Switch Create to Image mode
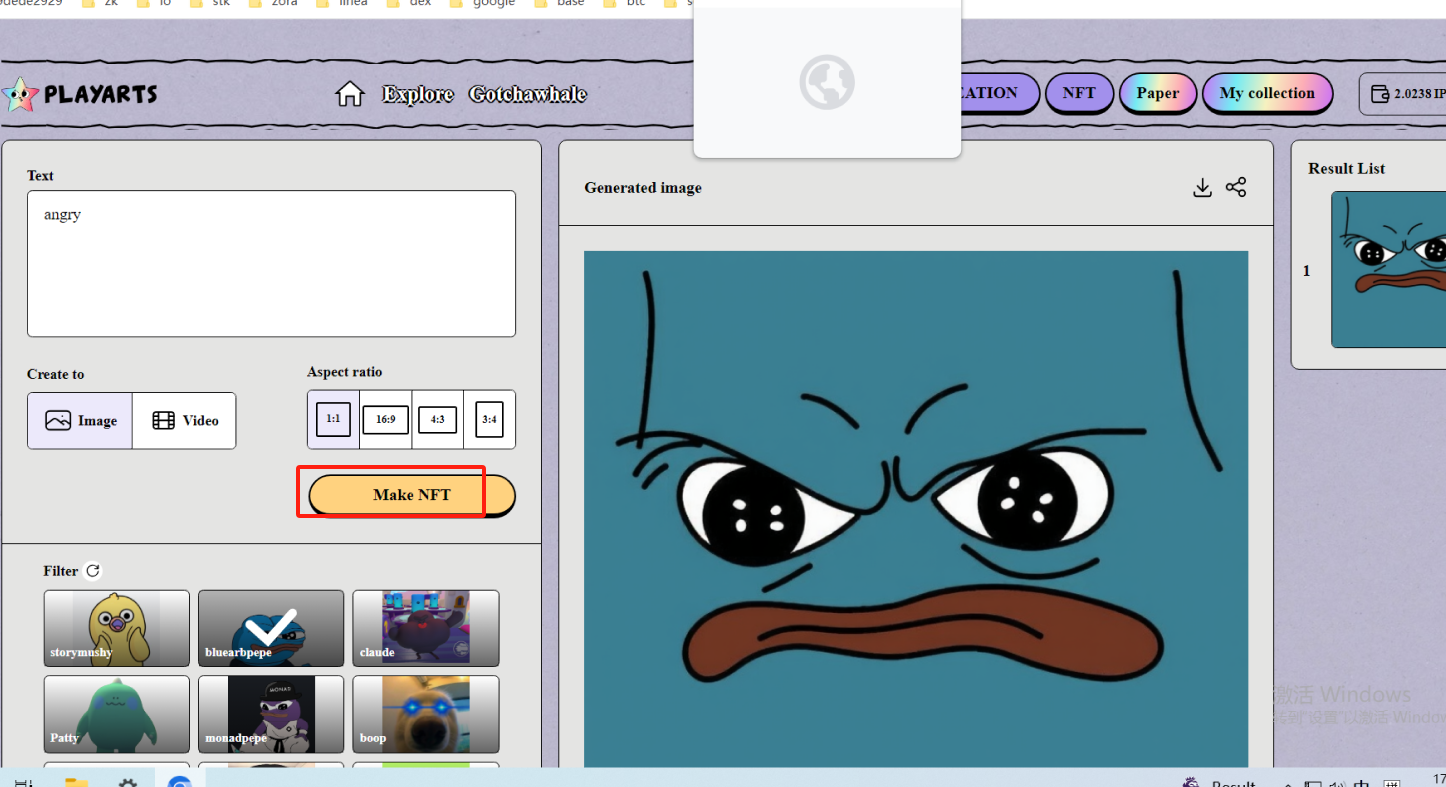This screenshot has height=787, width=1446. tap(80, 421)
